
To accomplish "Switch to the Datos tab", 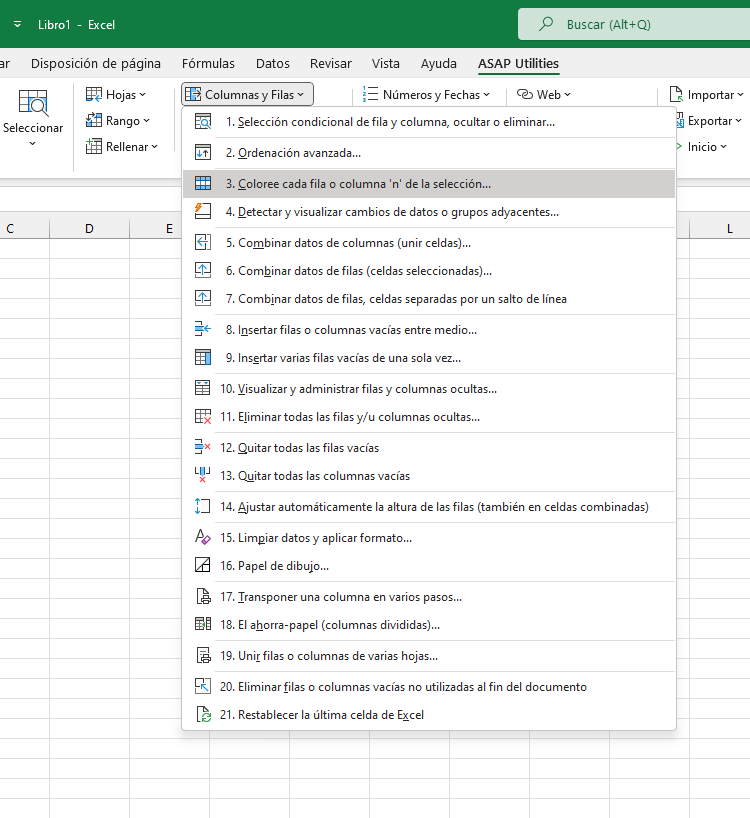I will (x=273, y=64).
